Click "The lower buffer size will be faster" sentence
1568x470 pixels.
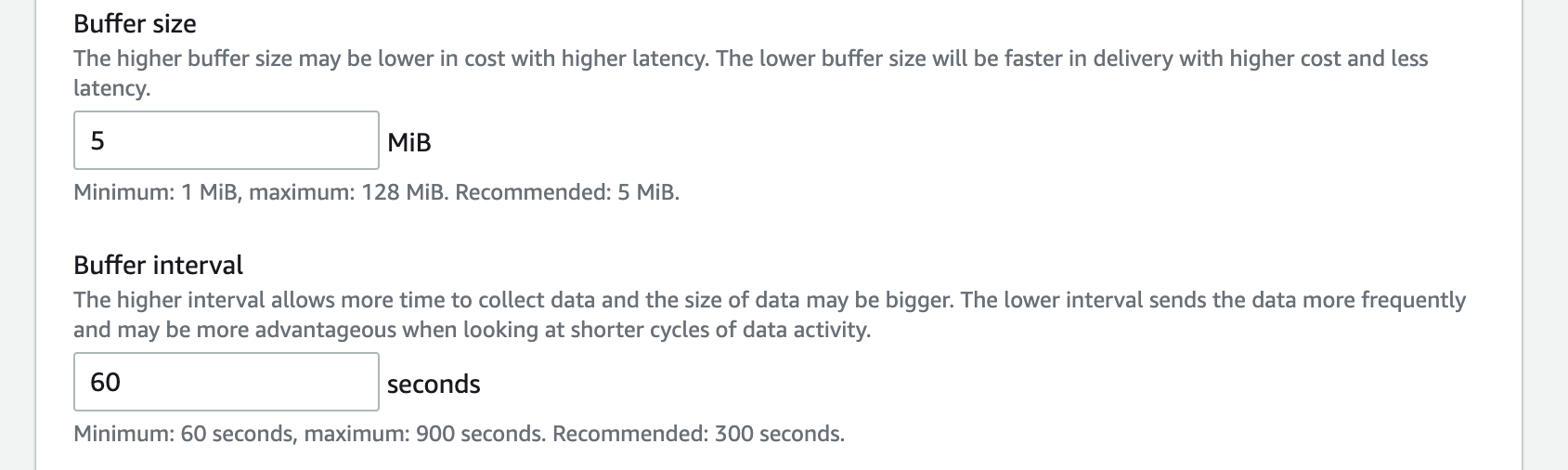click(x=1068, y=59)
